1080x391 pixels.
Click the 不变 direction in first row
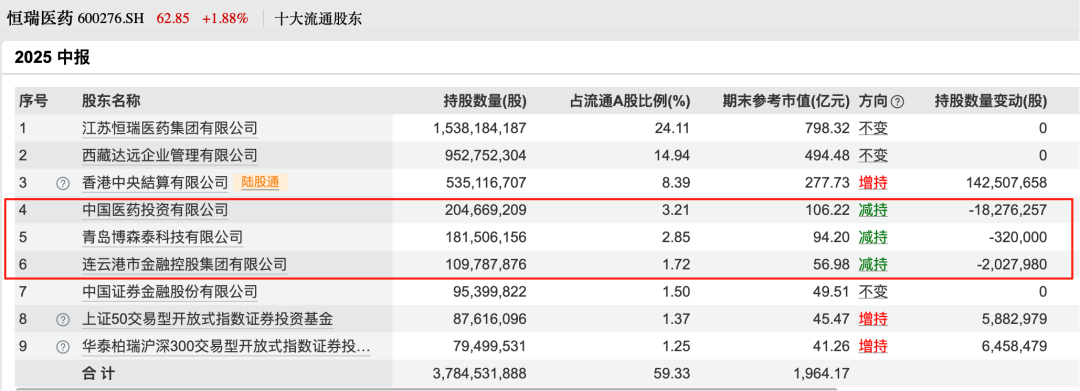(x=873, y=128)
